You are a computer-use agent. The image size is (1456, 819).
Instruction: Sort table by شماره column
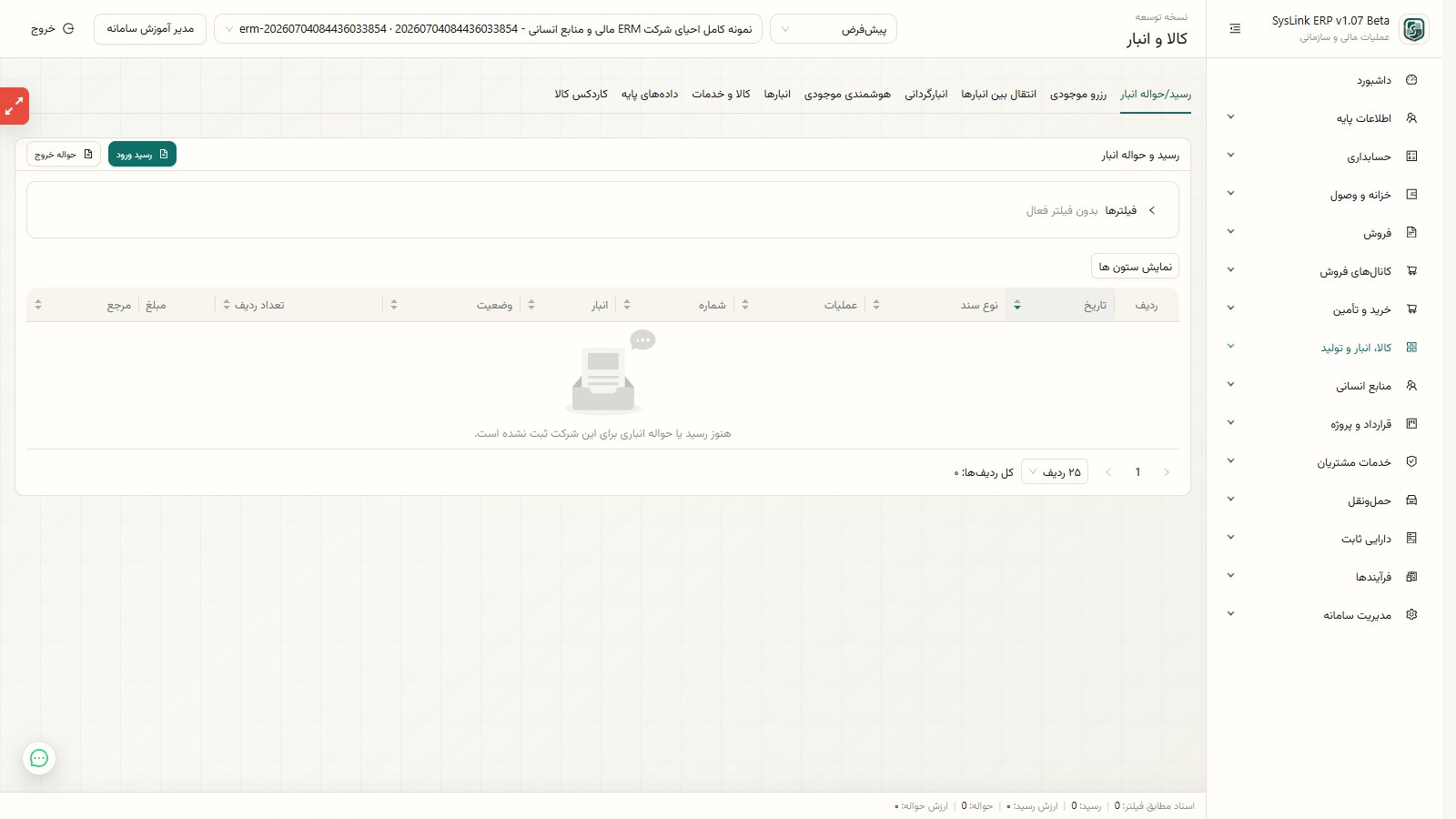[673, 305]
